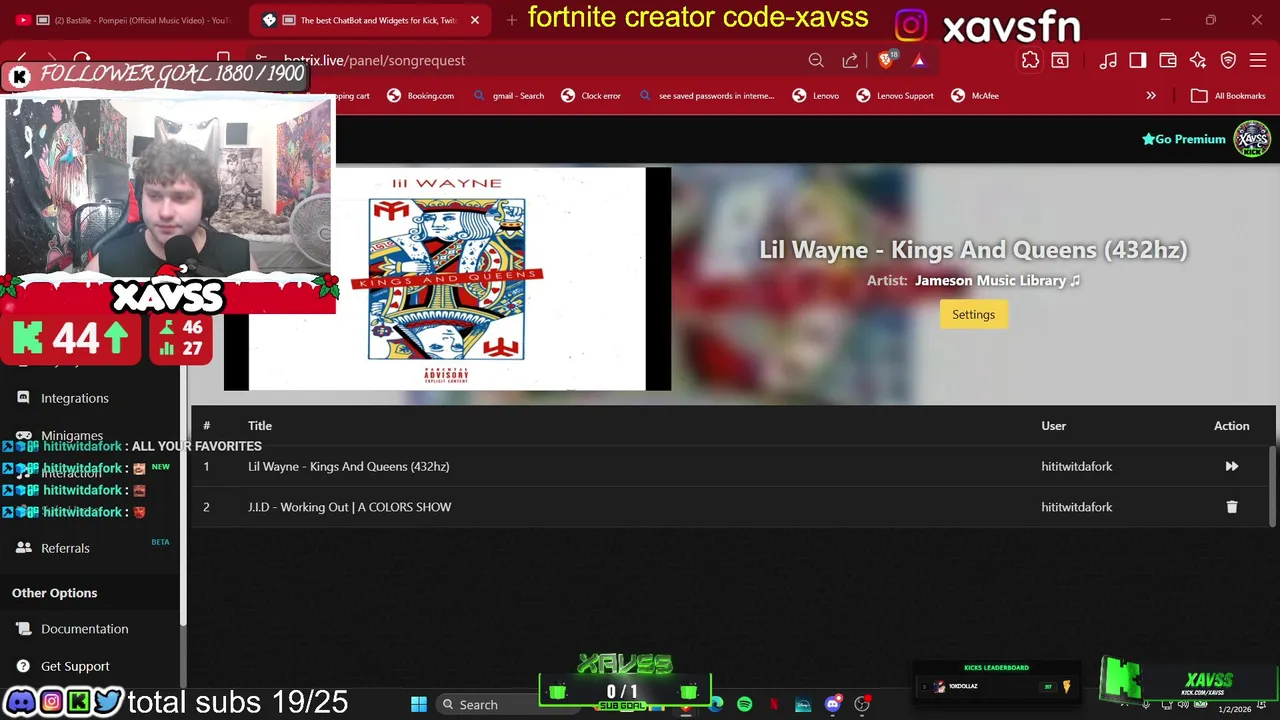Screen dimensions: 1280x720
Task: Open the Brave Rewards triangle icon
Action: click(x=919, y=61)
